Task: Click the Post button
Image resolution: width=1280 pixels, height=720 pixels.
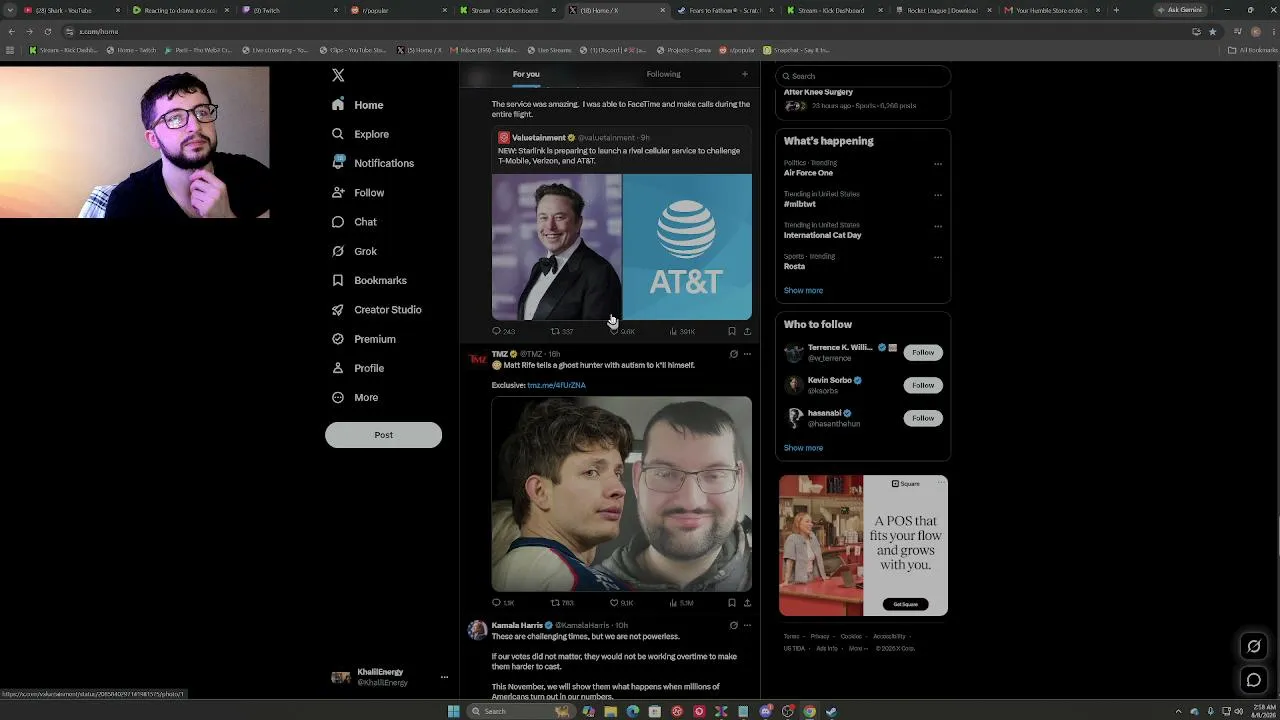Action: pyautogui.click(x=383, y=435)
